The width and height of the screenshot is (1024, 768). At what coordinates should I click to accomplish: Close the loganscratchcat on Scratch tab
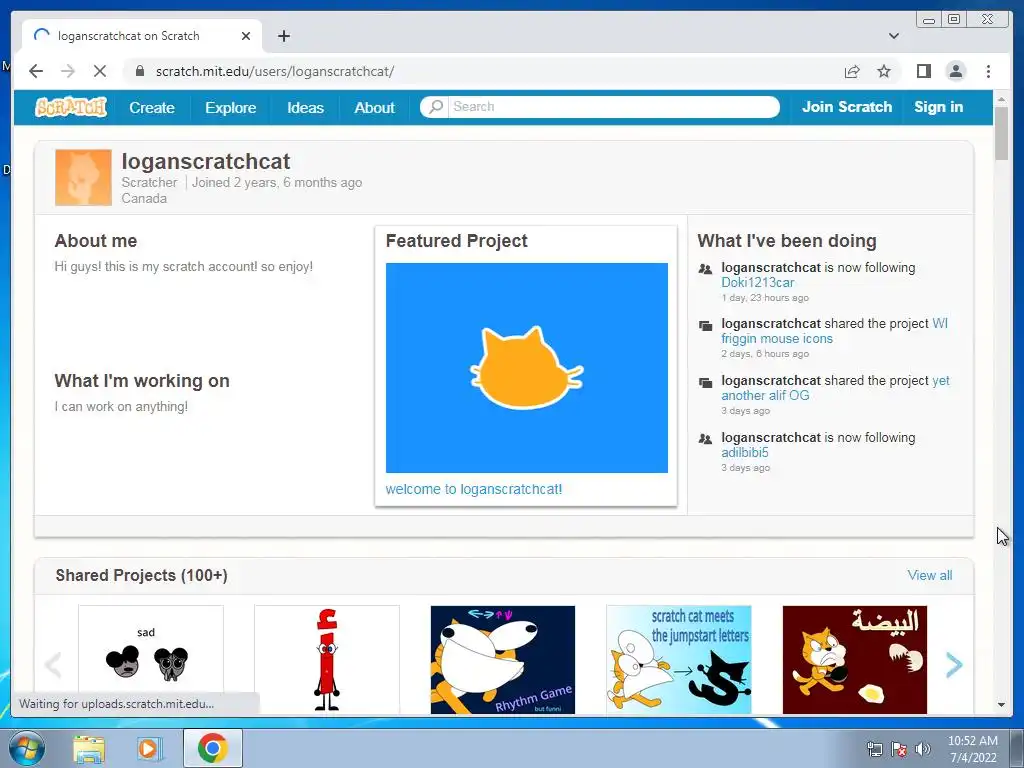click(246, 36)
